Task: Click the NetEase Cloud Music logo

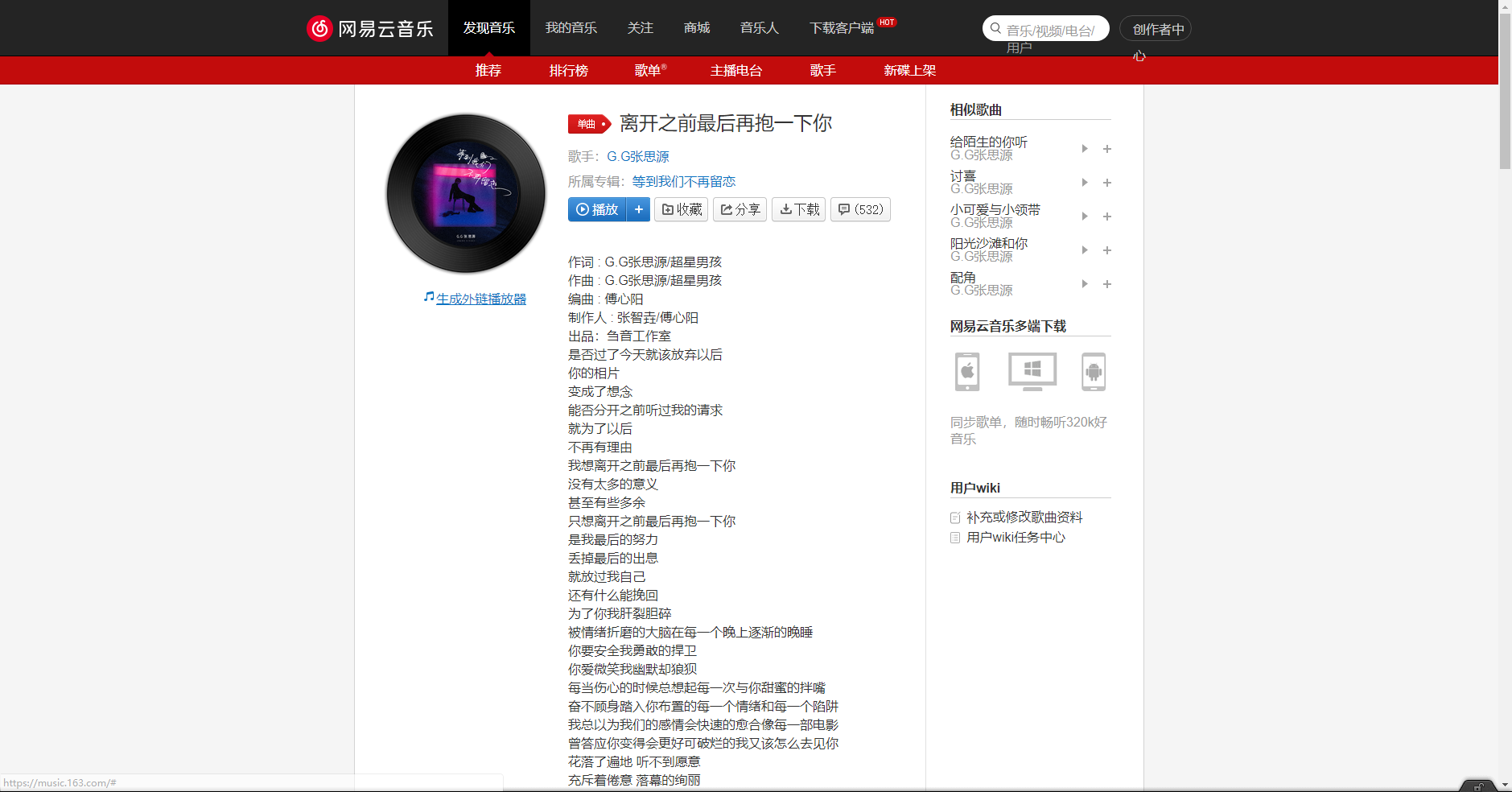Action: [x=370, y=27]
